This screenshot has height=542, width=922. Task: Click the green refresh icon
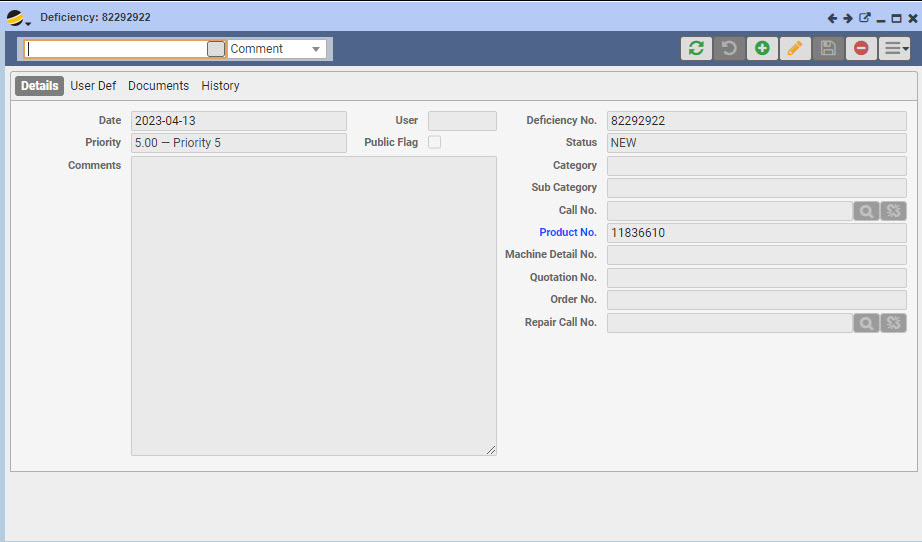click(x=696, y=48)
